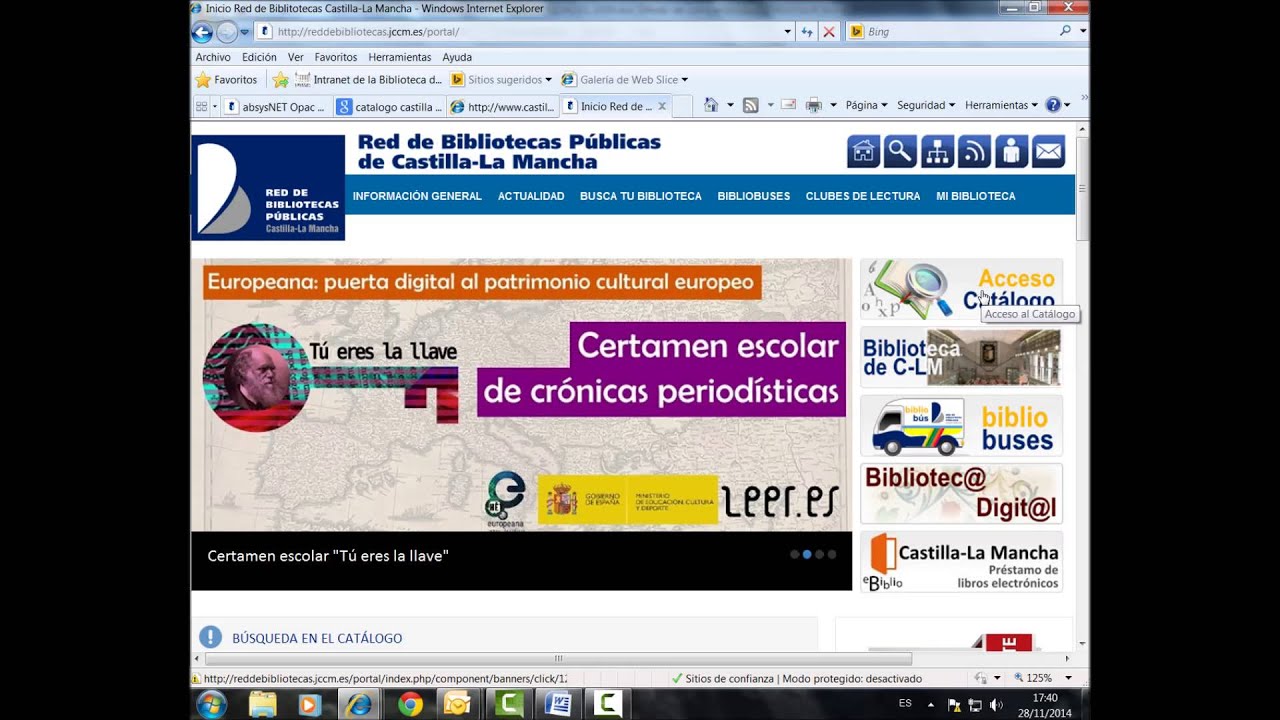Open Microsoft Word from the taskbar
Image resolution: width=1280 pixels, height=720 pixels.
pyautogui.click(x=558, y=704)
